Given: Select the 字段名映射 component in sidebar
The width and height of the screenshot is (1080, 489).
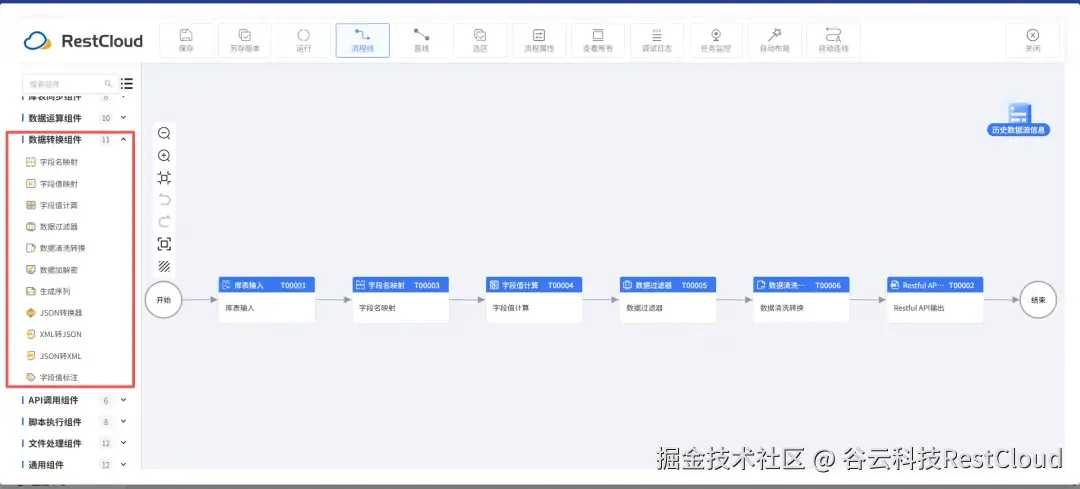Looking at the screenshot, I should coord(52,163).
